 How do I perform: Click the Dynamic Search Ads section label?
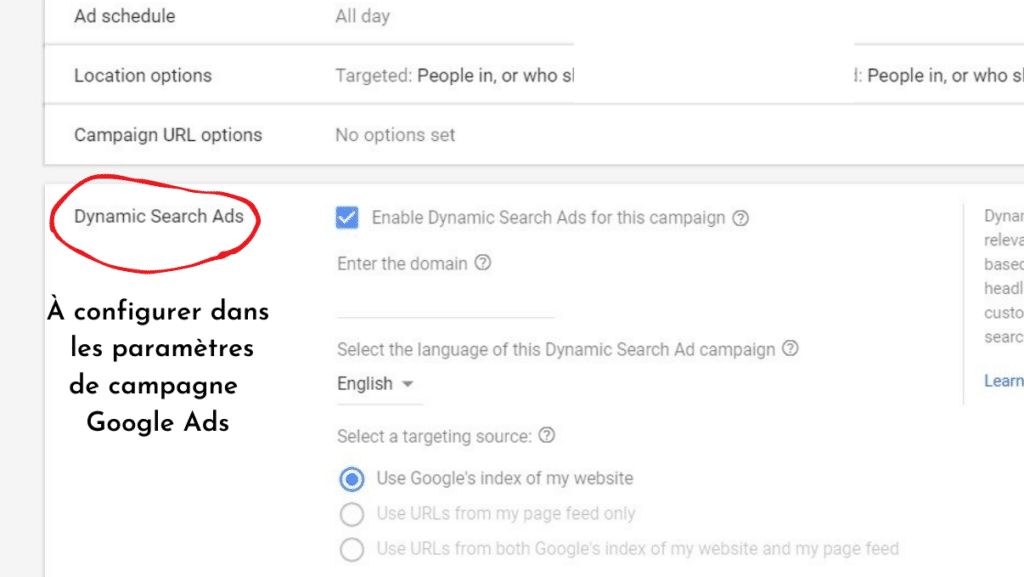tap(159, 216)
